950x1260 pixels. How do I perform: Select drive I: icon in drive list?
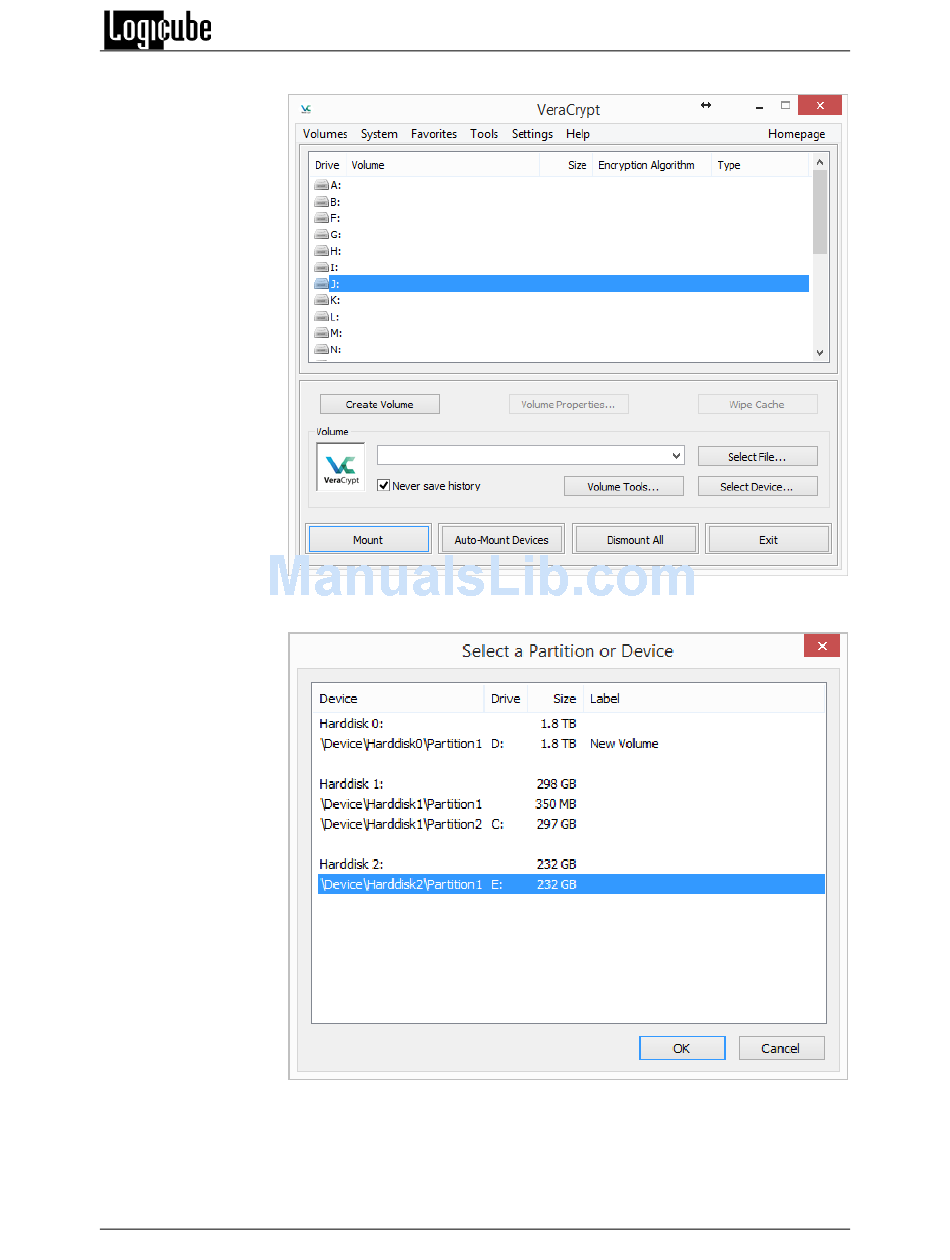[322, 267]
